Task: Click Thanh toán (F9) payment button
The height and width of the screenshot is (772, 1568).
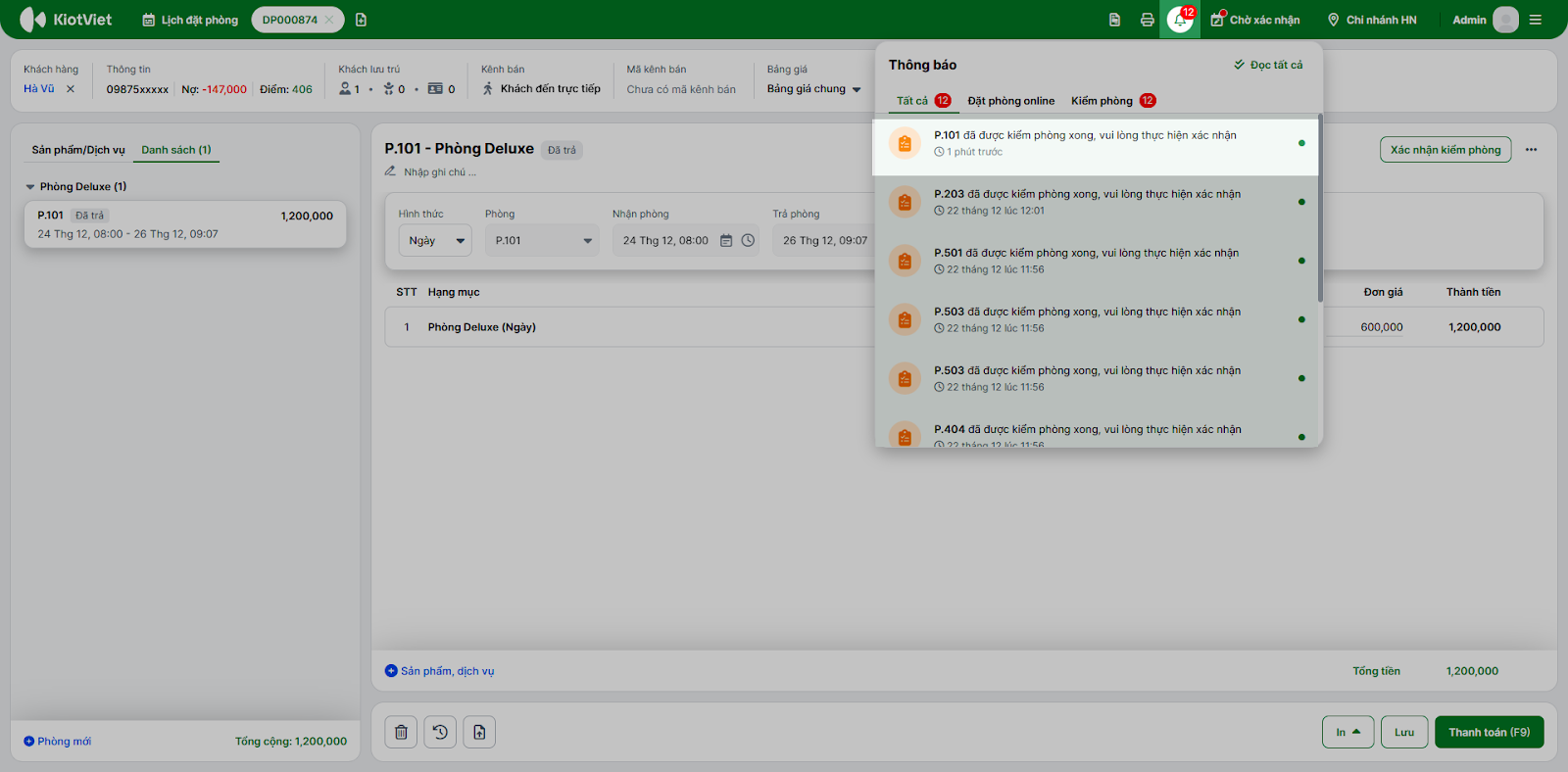Action: [1490, 732]
